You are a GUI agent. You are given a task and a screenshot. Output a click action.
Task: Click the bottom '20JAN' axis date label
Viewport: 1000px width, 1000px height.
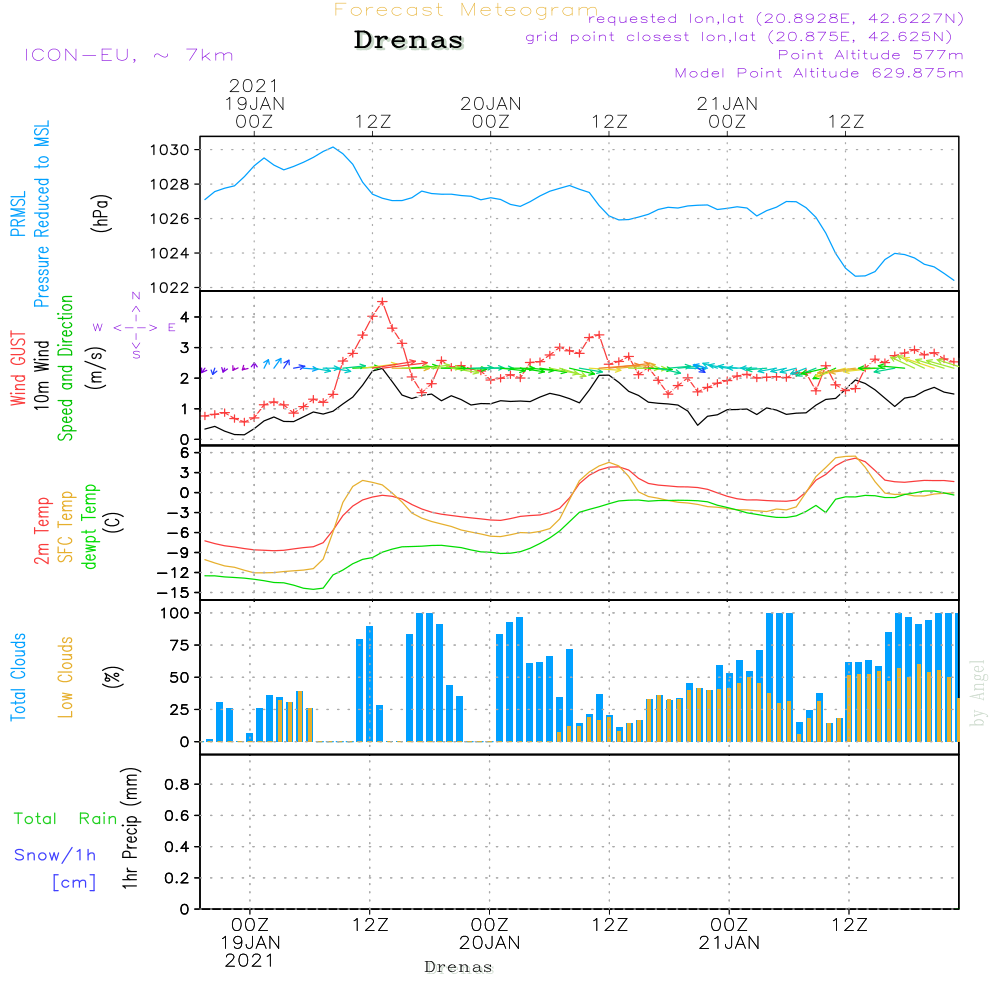(x=490, y=943)
